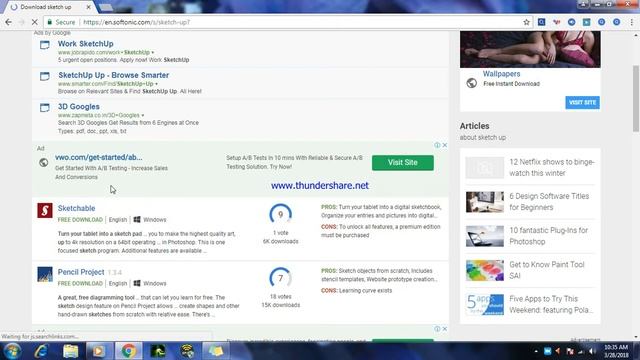Click the vwo.com/get-started ad link

pyautogui.click(x=99, y=157)
